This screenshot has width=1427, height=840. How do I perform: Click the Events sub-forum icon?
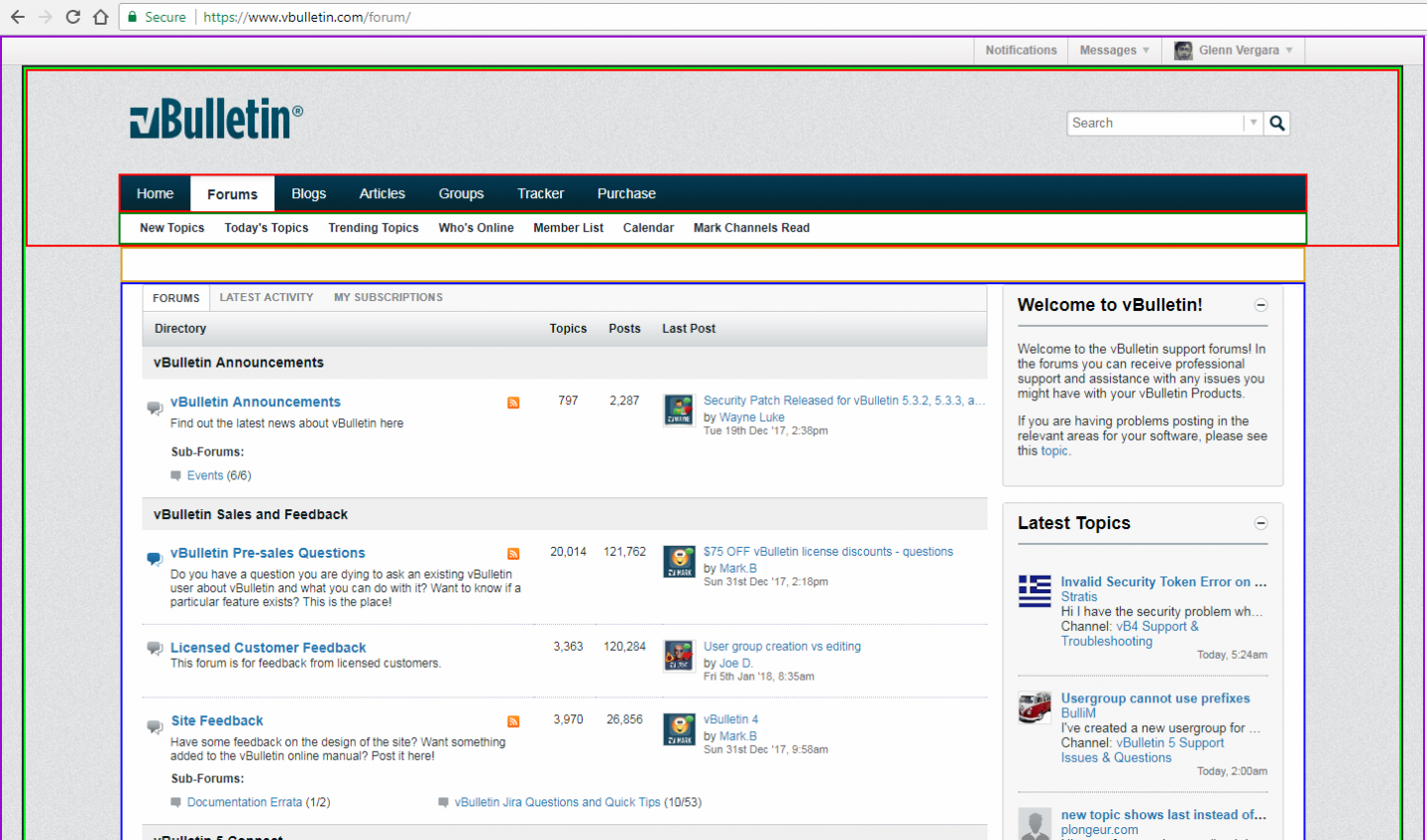coord(176,475)
